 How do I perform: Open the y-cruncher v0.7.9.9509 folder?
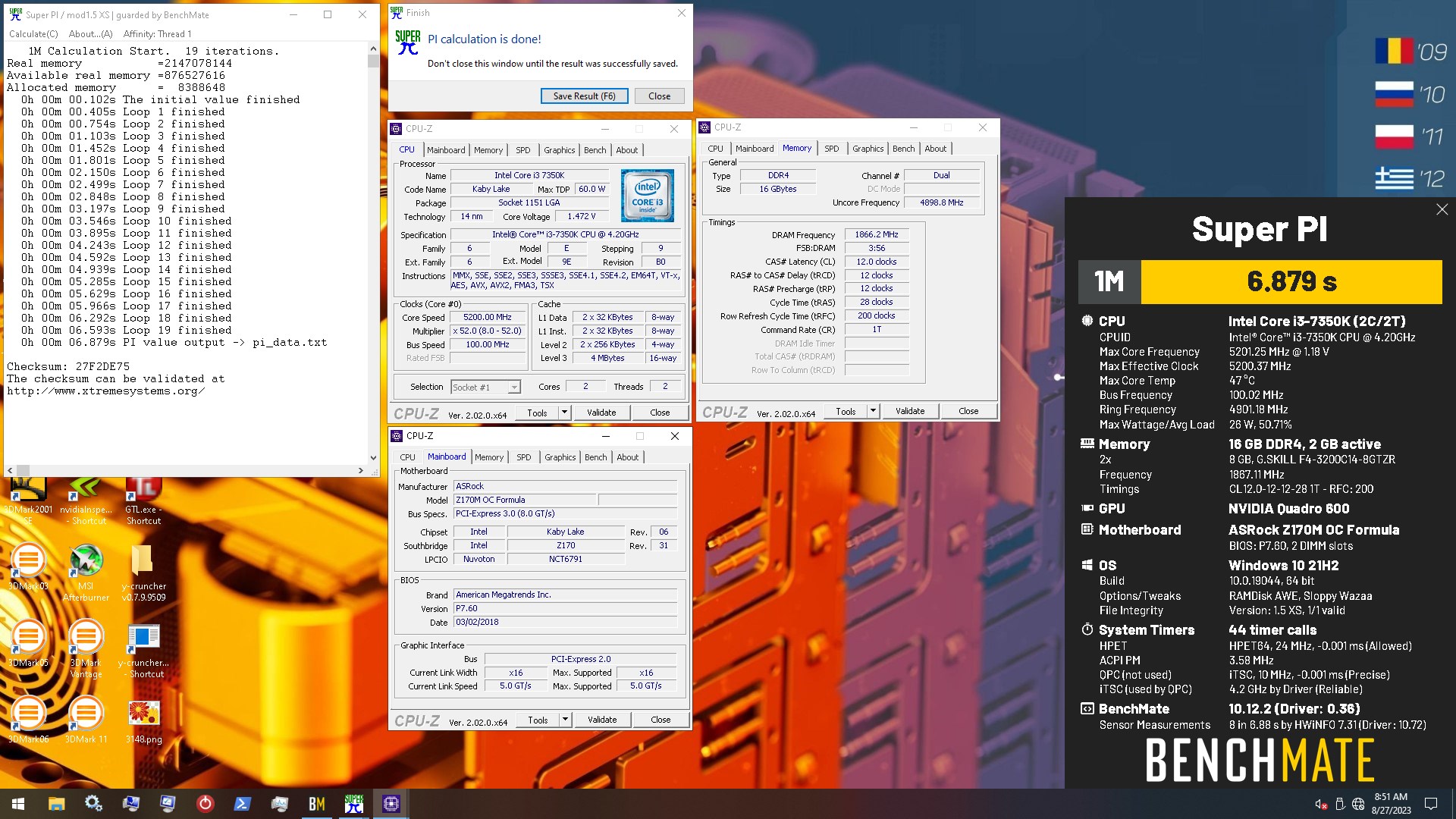pyautogui.click(x=143, y=573)
